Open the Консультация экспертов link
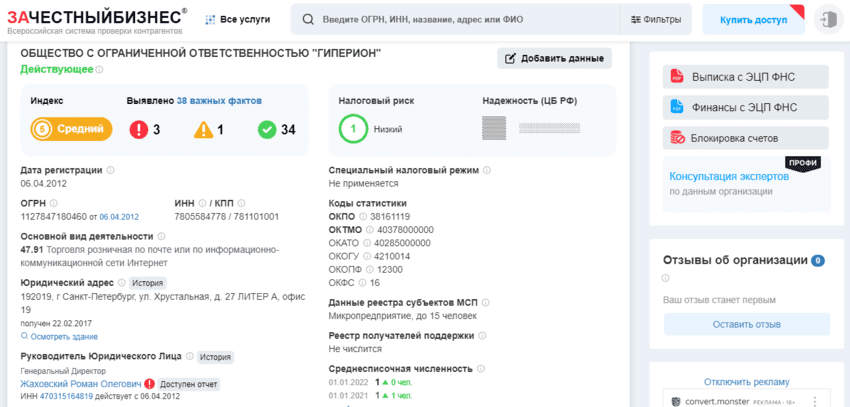This screenshot has width=850, height=407. (x=729, y=177)
